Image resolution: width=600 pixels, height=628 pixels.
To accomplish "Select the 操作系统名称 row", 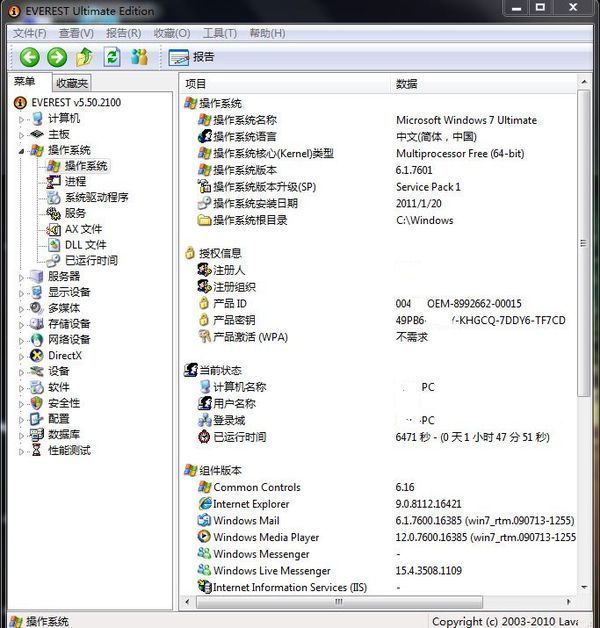I will coord(378,120).
